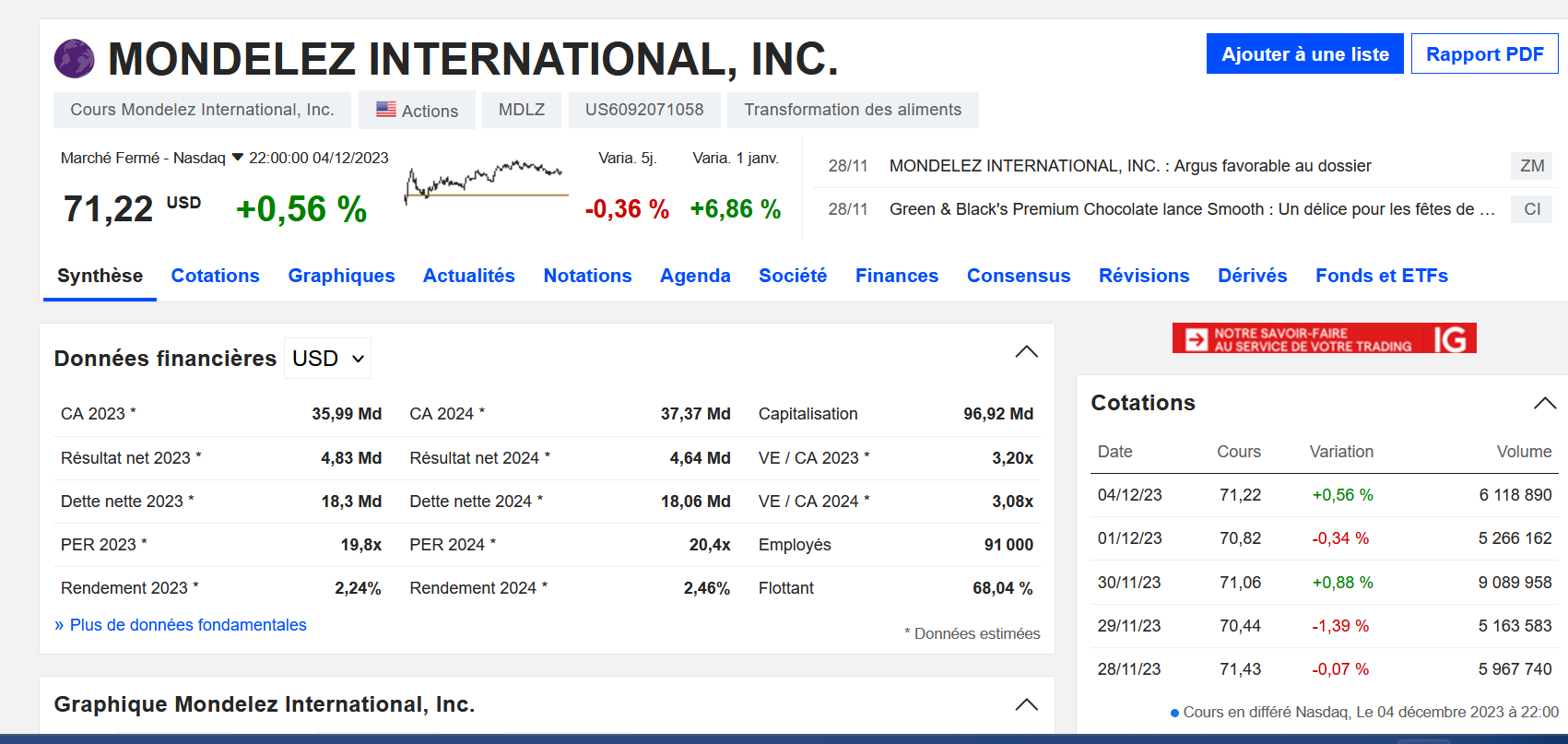Click the Capitalisation value 96,92 Md
This screenshot has height=744, width=1568.
pyautogui.click(x=998, y=414)
